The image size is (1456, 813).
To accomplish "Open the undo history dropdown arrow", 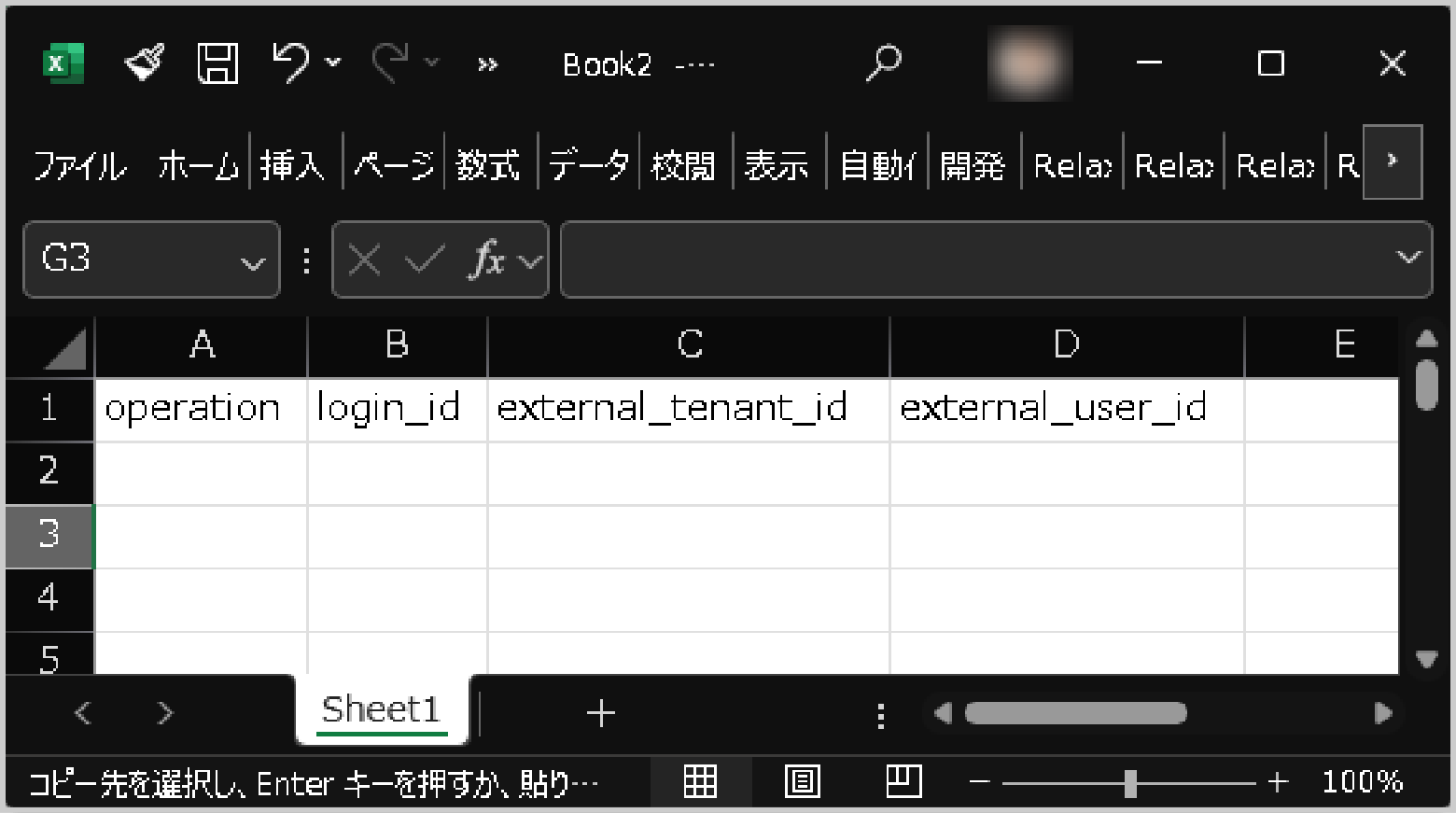I will [x=333, y=63].
